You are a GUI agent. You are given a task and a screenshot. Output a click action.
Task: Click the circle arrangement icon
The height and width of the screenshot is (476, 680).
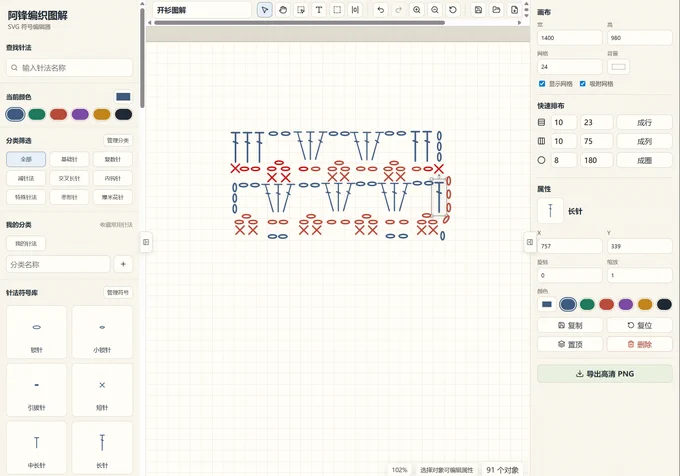(541, 160)
